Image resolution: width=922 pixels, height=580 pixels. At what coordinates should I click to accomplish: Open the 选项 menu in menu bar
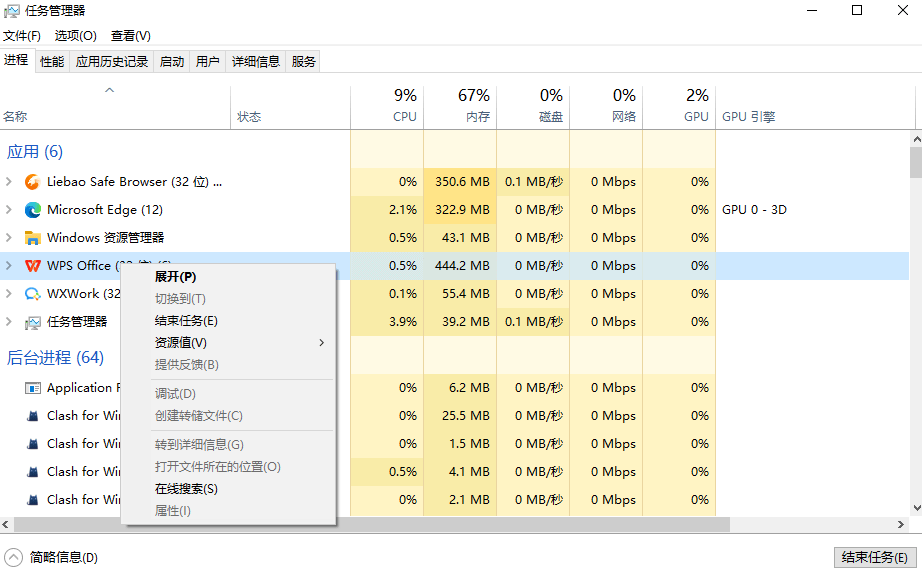[75, 36]
